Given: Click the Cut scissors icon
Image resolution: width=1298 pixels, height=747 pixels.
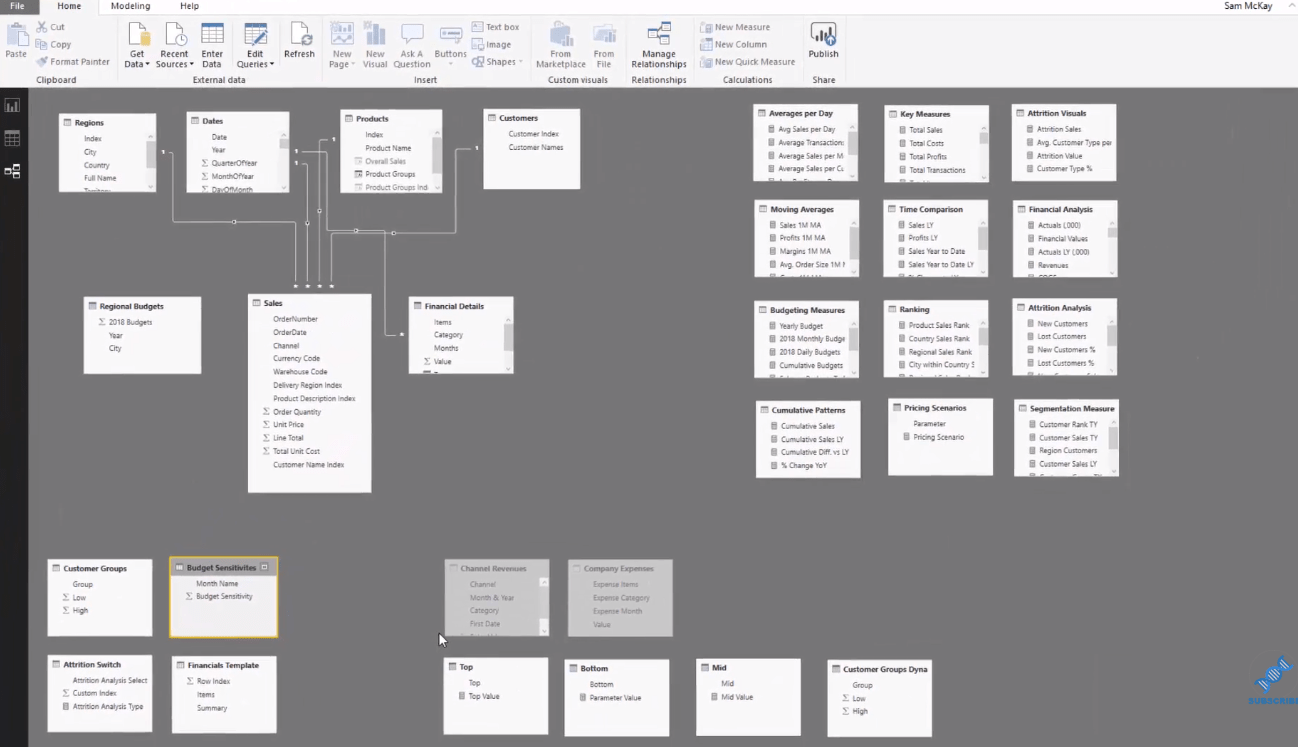Looking at the screenshot, I should tap(41, 27).
